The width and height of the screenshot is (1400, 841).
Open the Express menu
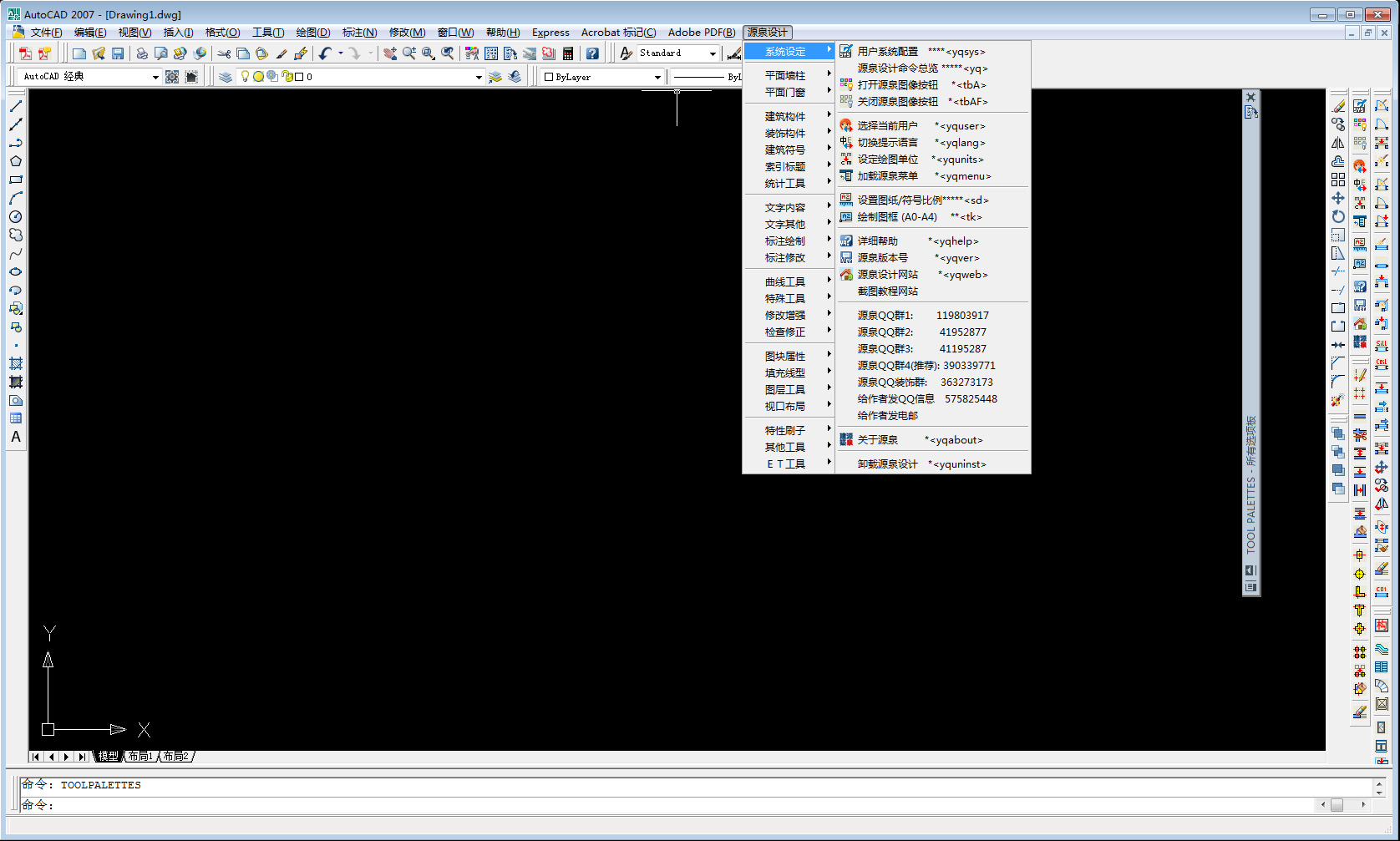pos(550,33)
